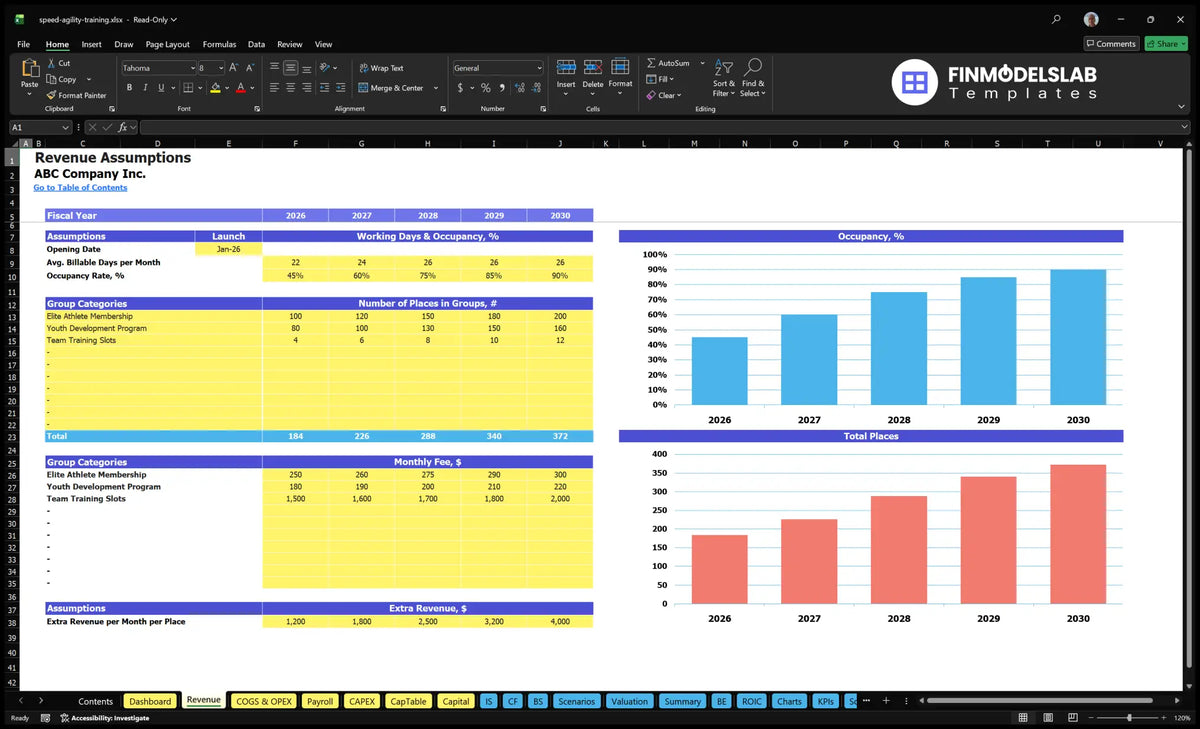Open the Valuation sheet tab
Viewport: 1200px width, 729px height.
[x=629, y=701]
